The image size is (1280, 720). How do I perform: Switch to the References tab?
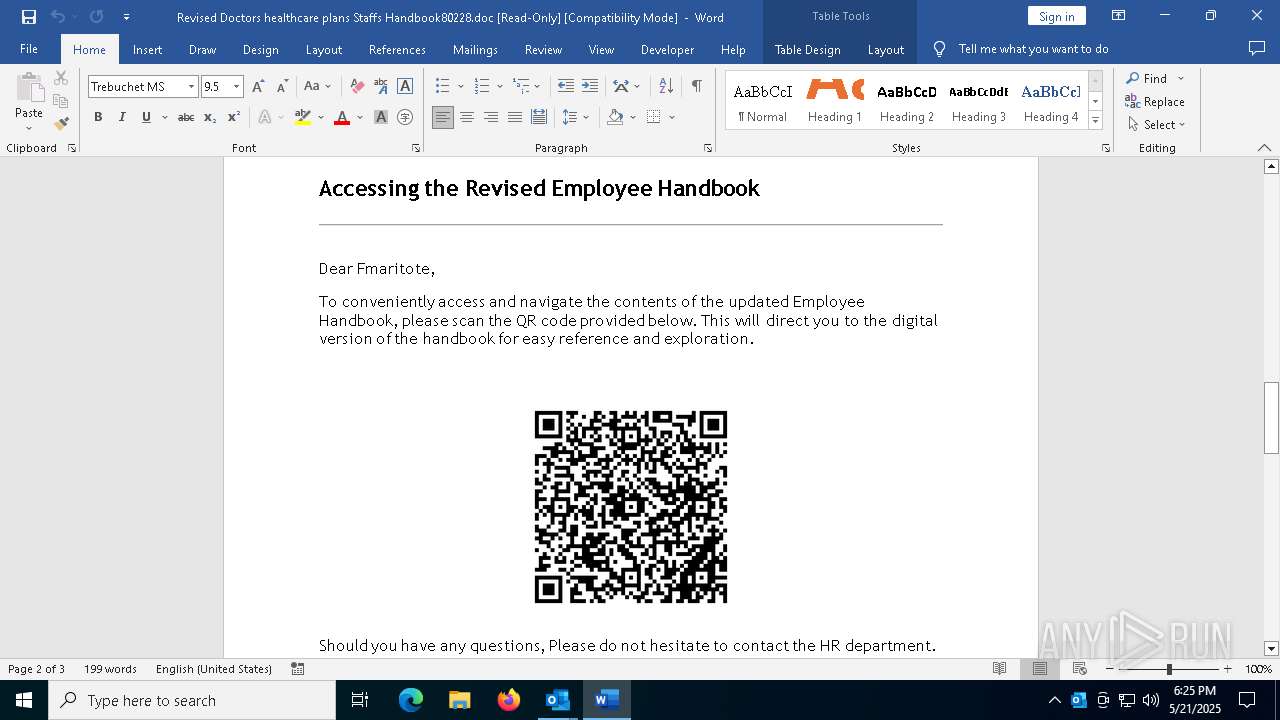[x=397, y=49]
